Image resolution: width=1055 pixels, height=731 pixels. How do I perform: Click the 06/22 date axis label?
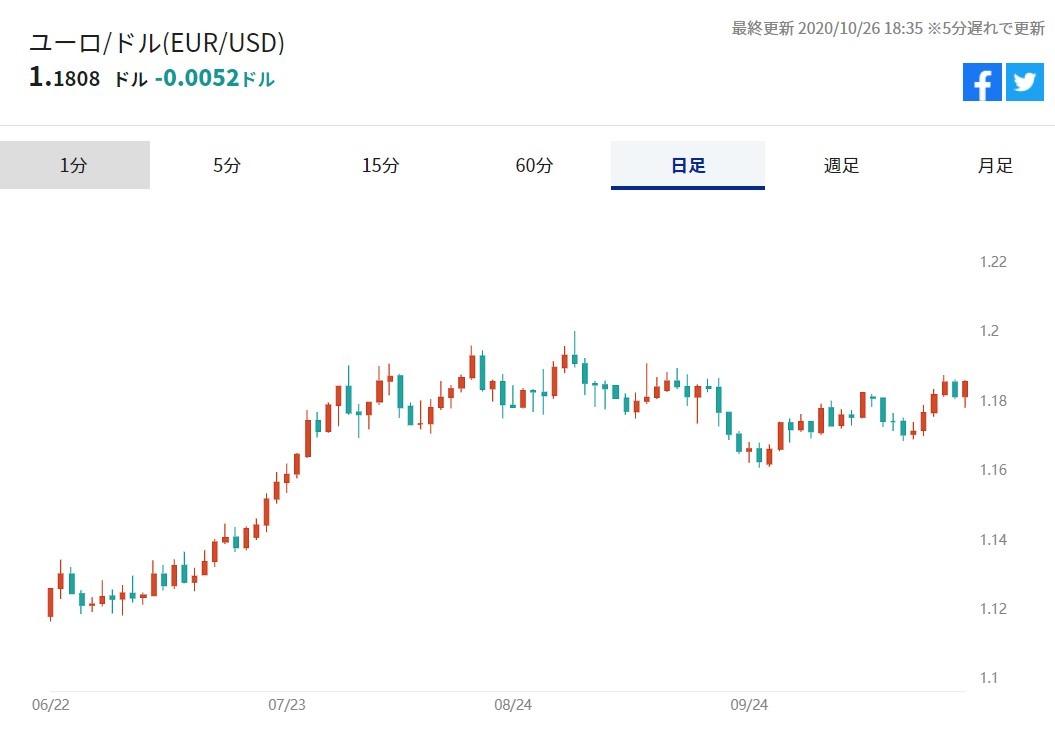coord(51,705)
